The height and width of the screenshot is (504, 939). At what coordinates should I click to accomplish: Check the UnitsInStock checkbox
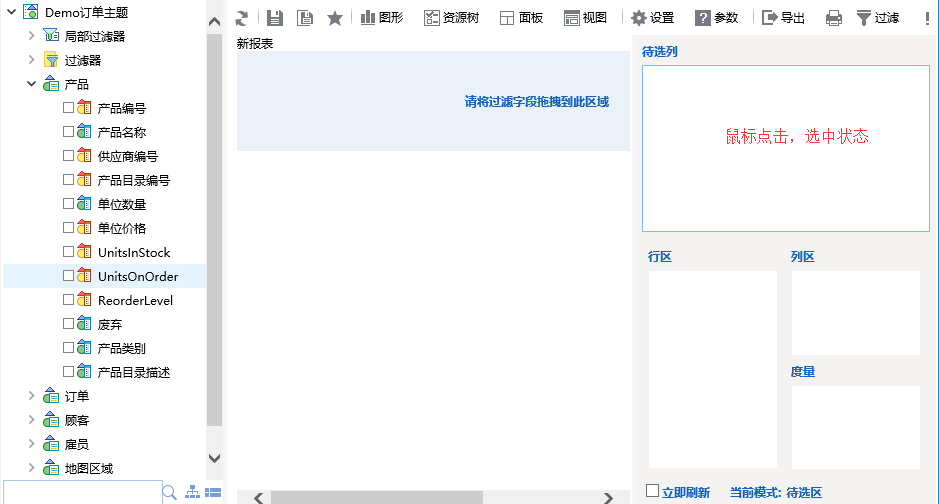coord(68,251)
